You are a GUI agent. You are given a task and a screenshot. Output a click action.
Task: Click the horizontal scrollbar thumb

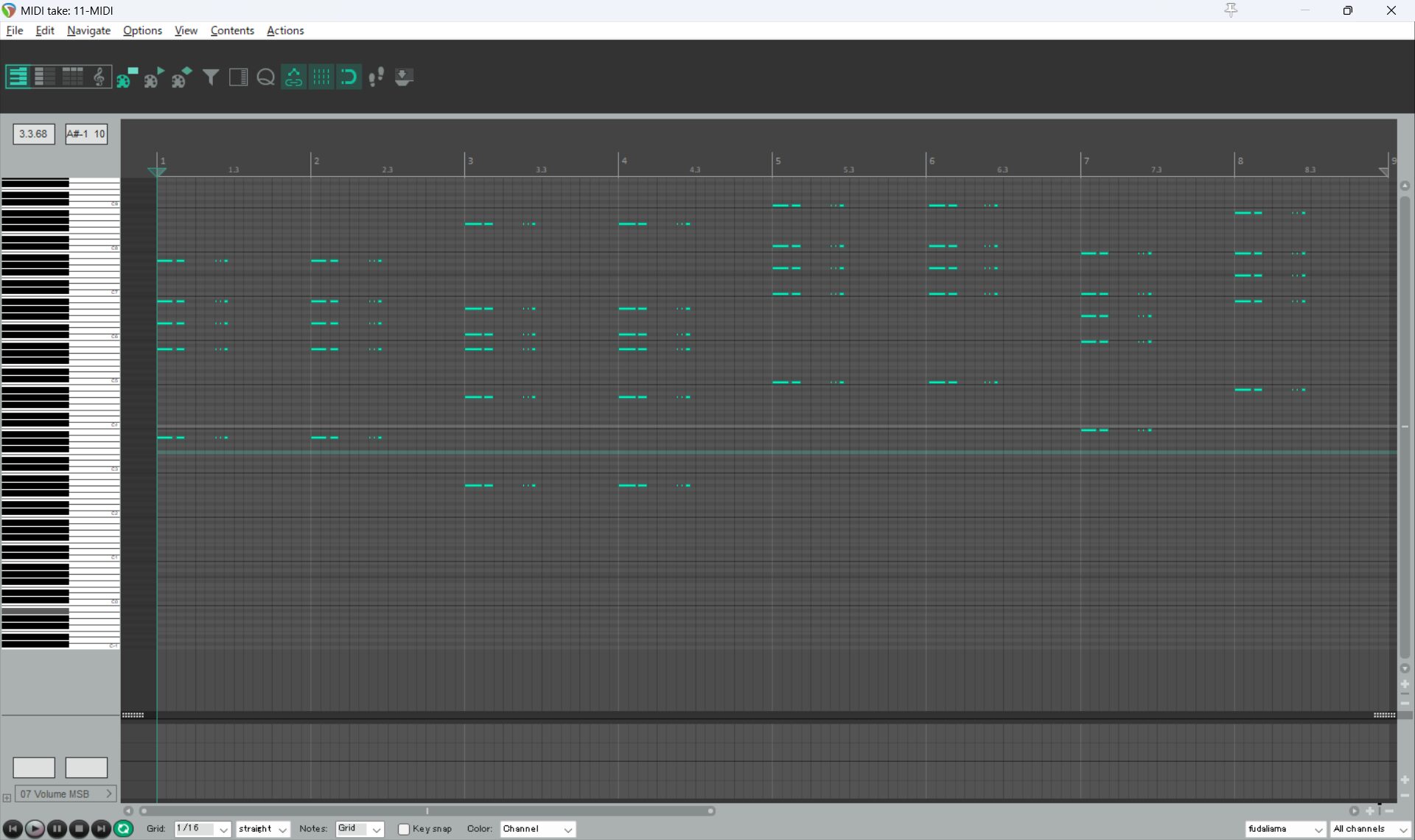(427, 811)
